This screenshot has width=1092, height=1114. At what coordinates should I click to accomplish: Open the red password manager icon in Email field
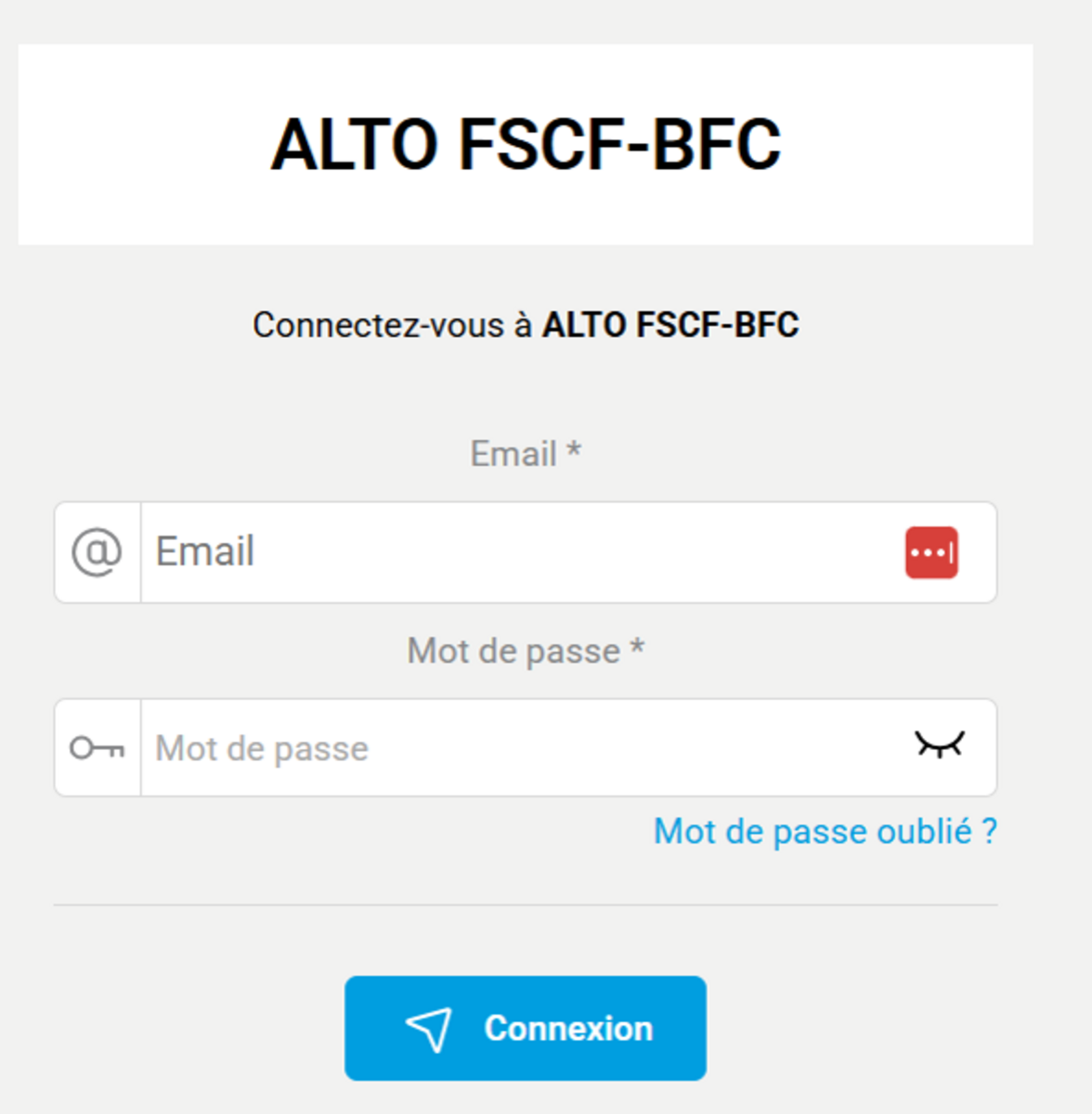[x=931, y=552]
